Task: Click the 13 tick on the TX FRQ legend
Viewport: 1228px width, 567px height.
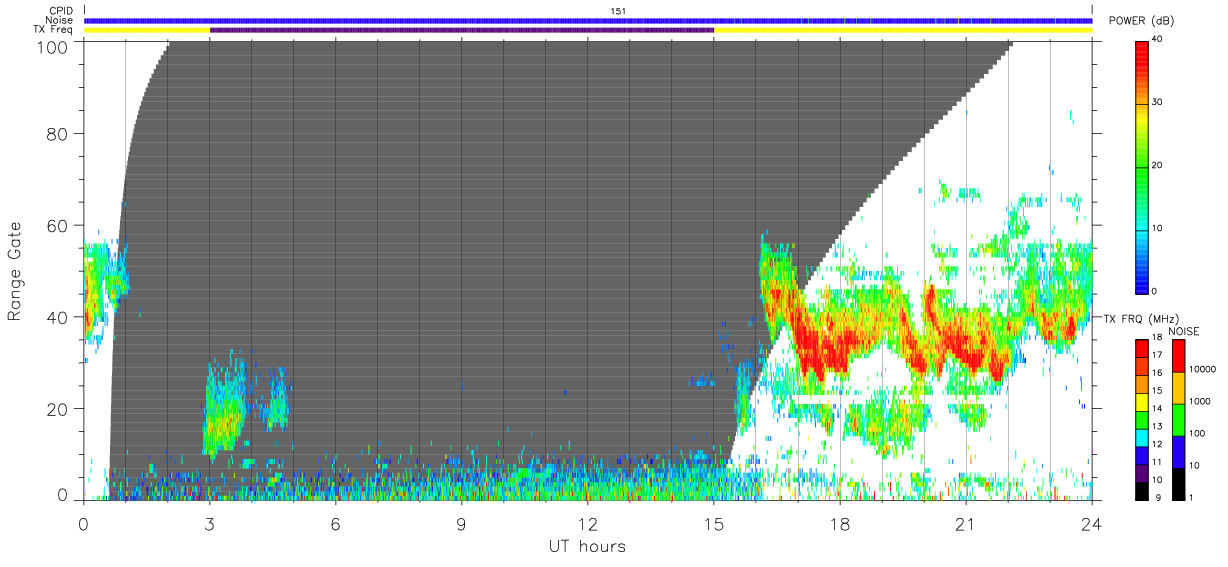Action: click(x=1157, y=427)
